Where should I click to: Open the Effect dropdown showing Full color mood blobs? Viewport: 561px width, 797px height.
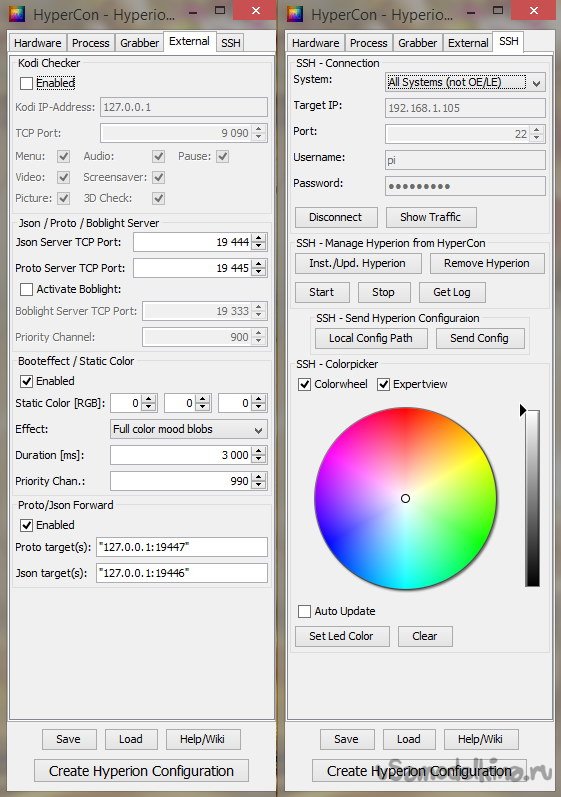coord(189,429)
